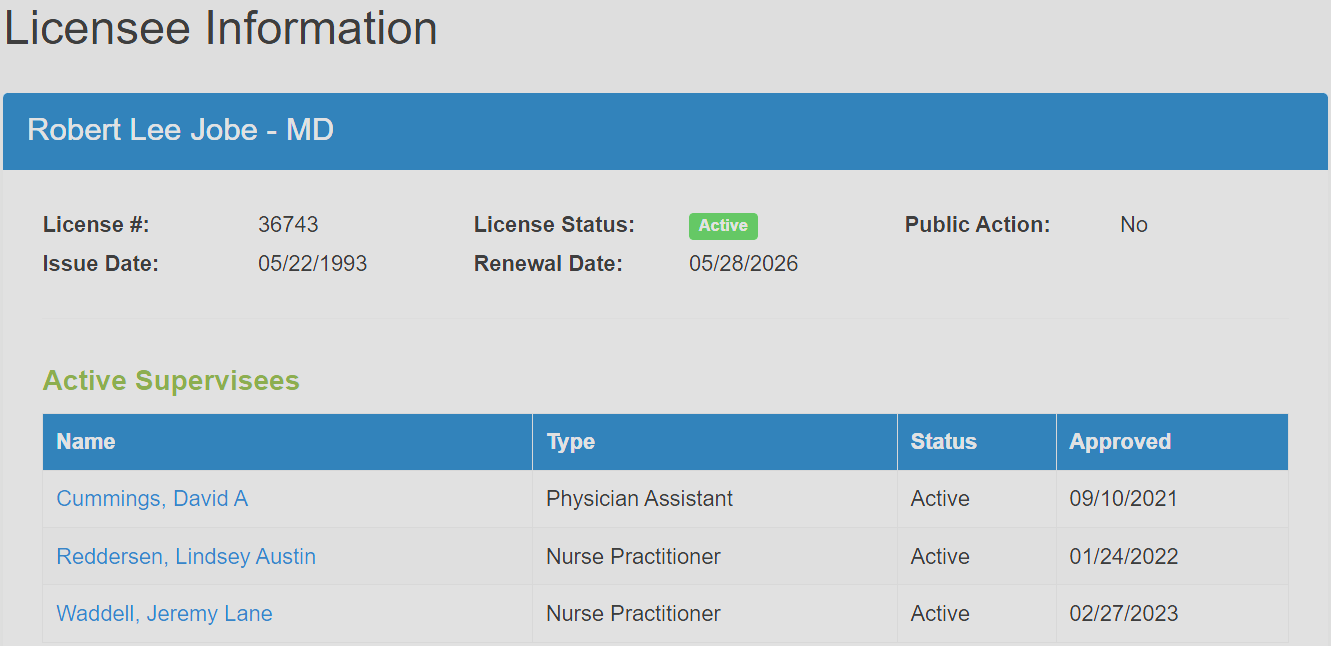
Task: Click the Licensee Information page title
Action: (221, 28)
